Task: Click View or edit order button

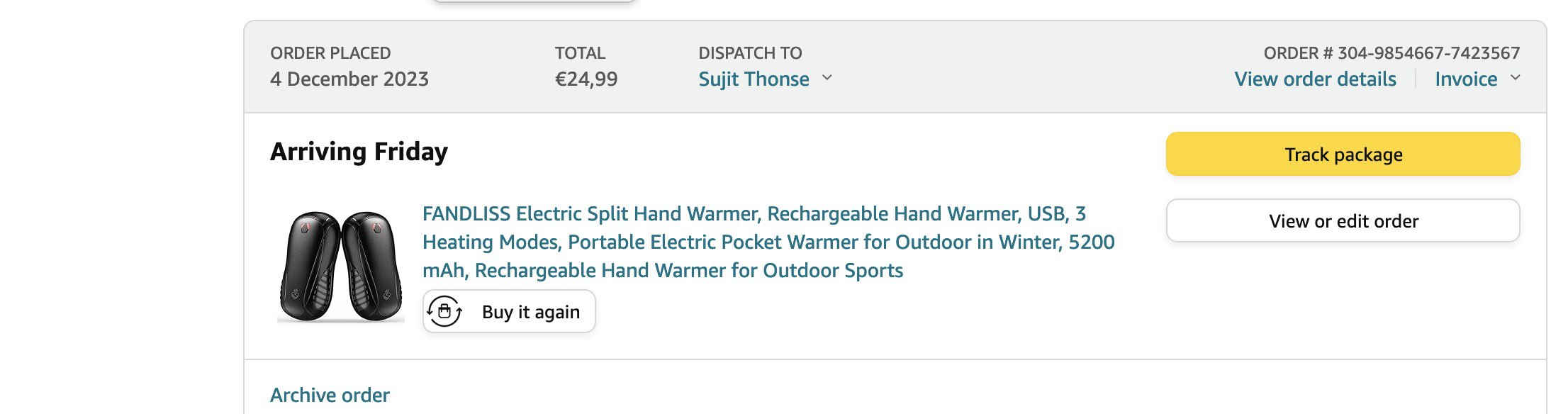Action: coord(1343,220)
